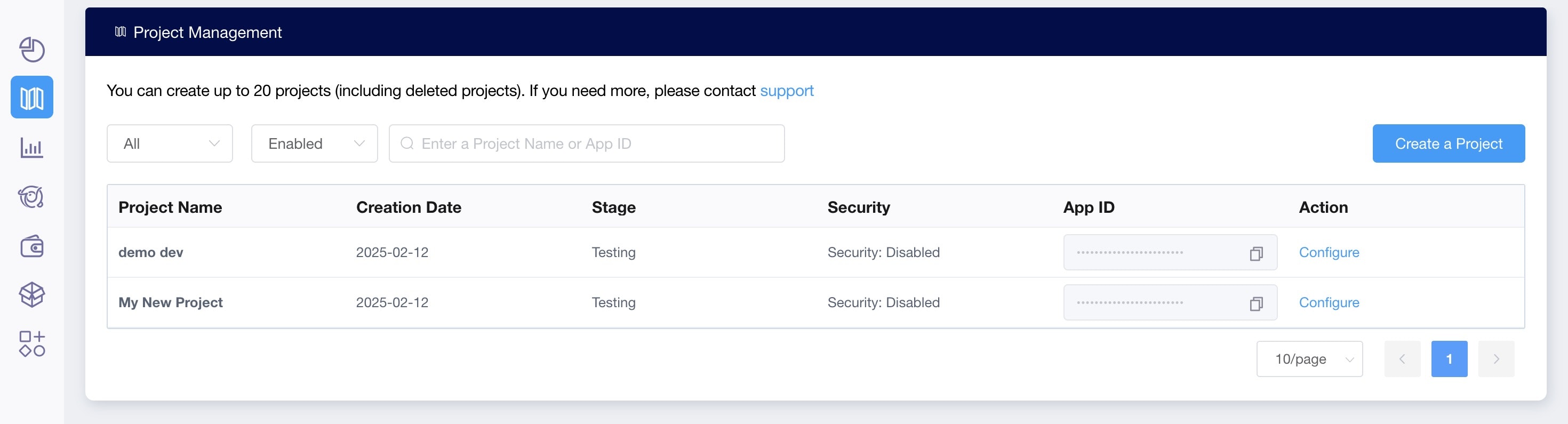This screenshot has height=424, width=1568.
Task: Configure My New Project
Action: [1329, 302]
